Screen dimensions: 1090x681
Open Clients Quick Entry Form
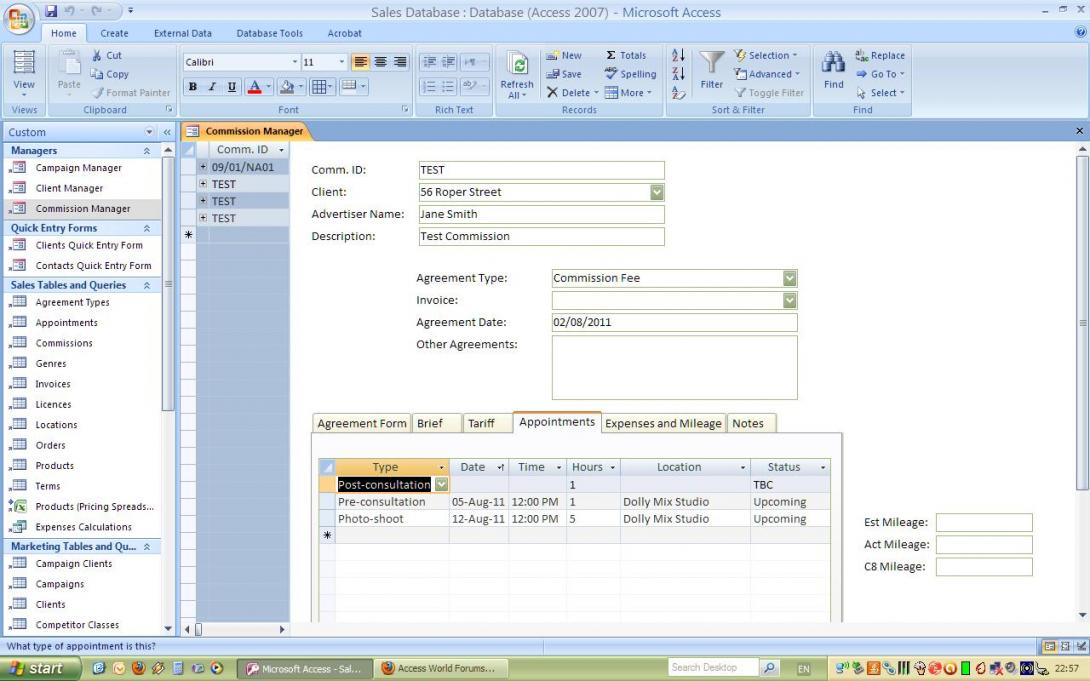(89, 245)
